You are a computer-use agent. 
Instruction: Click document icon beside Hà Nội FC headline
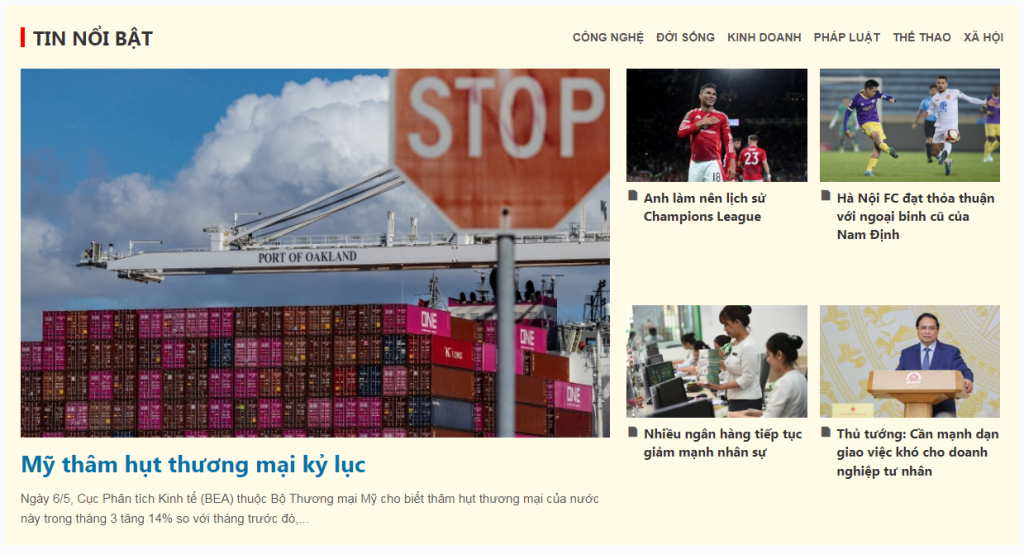(825, 195)
